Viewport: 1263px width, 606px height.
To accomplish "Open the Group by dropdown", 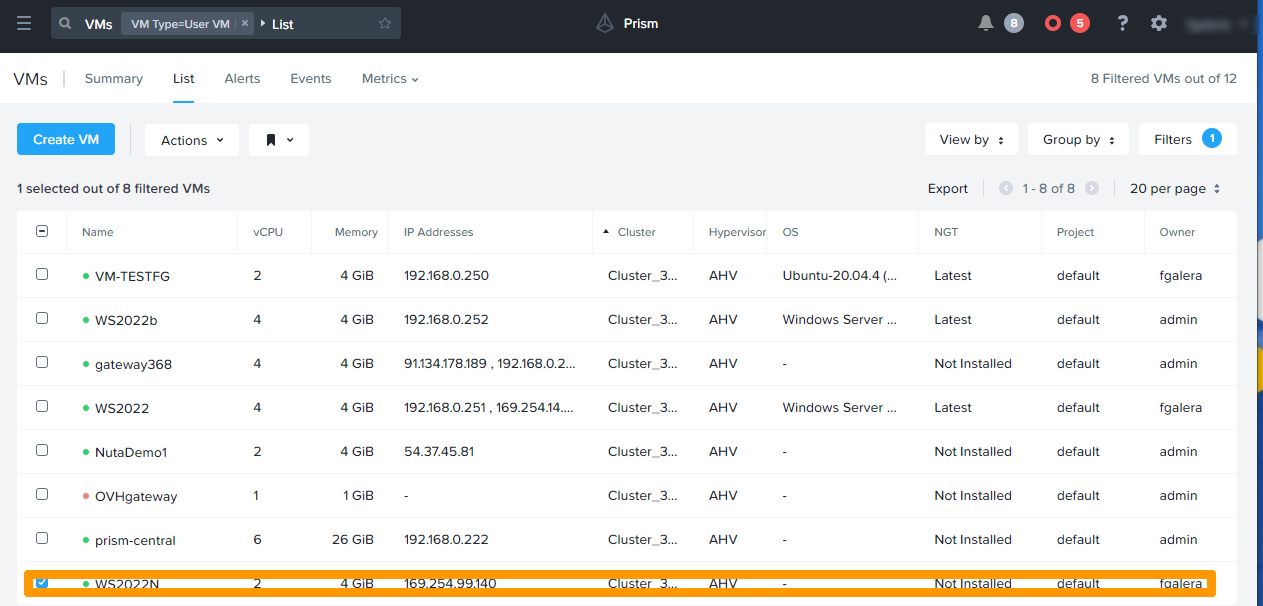I will point(1078,140).
